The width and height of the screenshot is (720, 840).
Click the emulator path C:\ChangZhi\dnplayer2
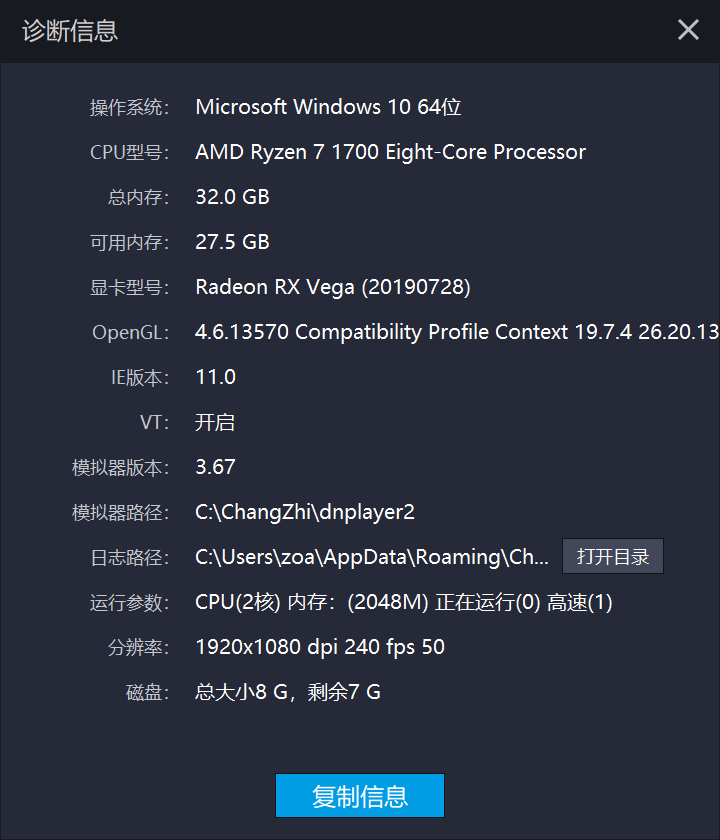coord(305,512)
